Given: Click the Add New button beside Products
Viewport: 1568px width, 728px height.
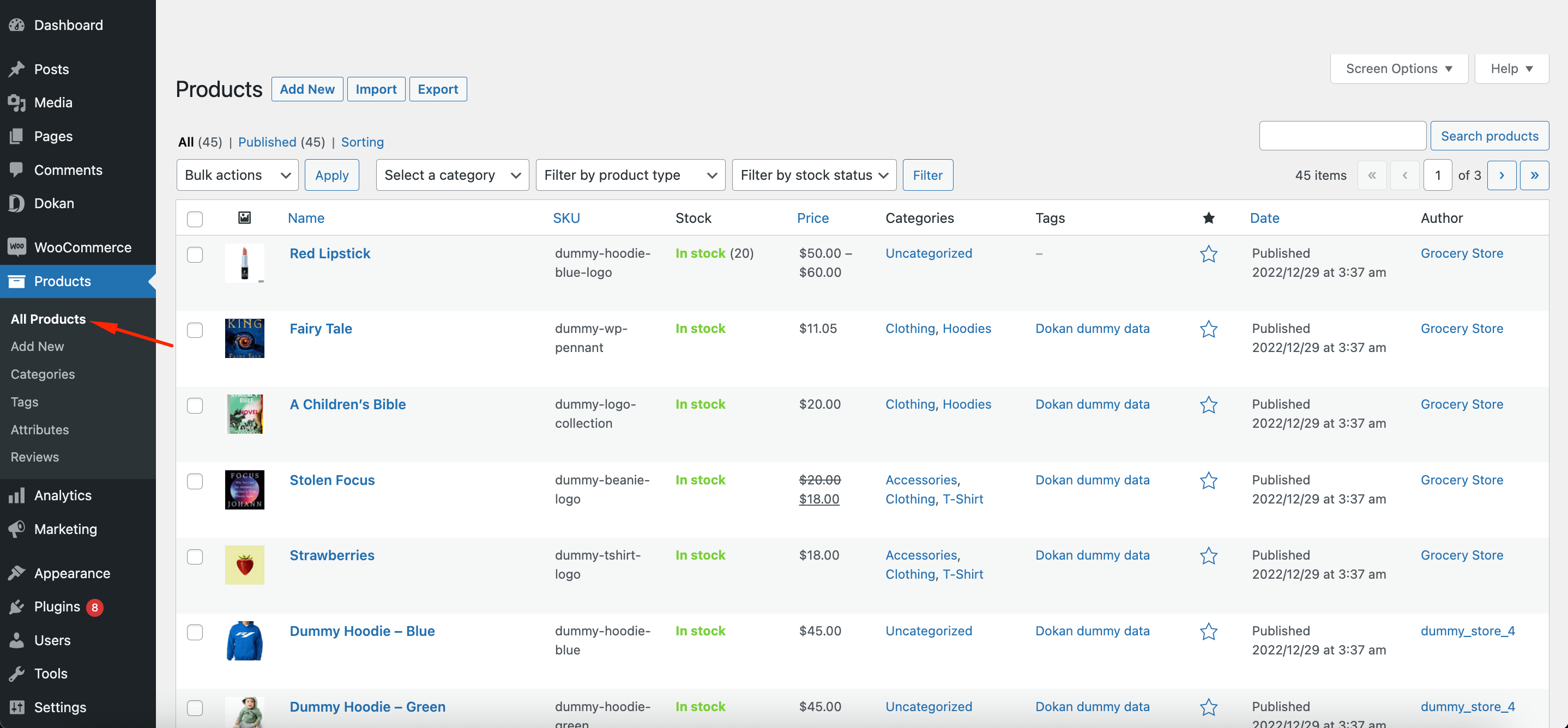Looking at the screenshot, I should [307, 89].
